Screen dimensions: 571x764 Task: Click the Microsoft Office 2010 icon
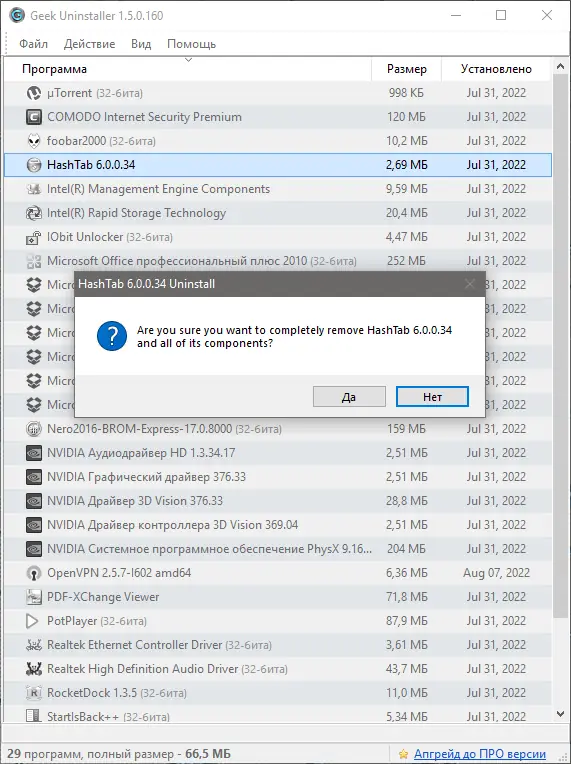[34, 261]
